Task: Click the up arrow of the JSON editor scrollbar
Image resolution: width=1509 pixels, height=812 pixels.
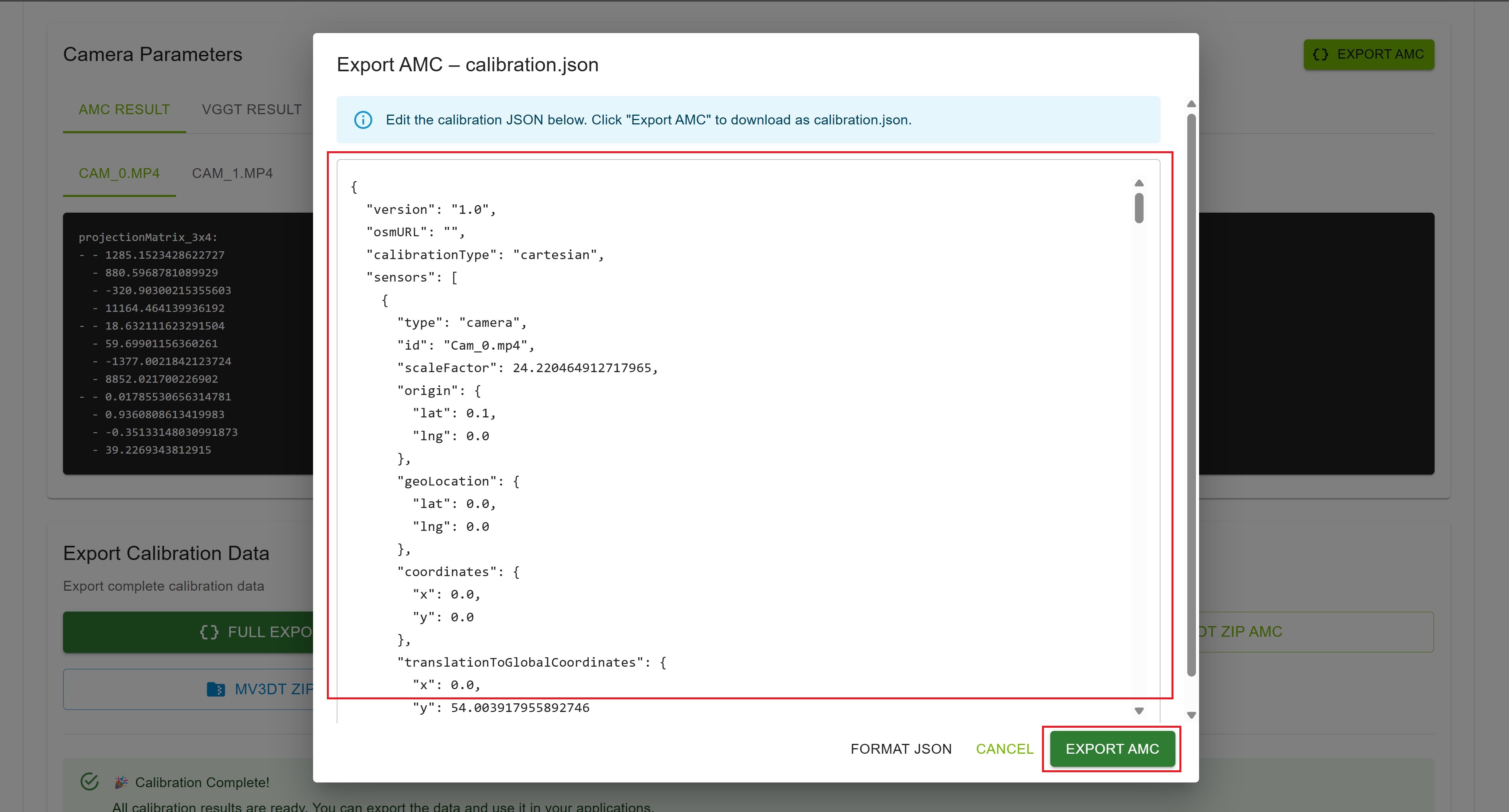Action: pyautogui.click(x=1139, y=183)
